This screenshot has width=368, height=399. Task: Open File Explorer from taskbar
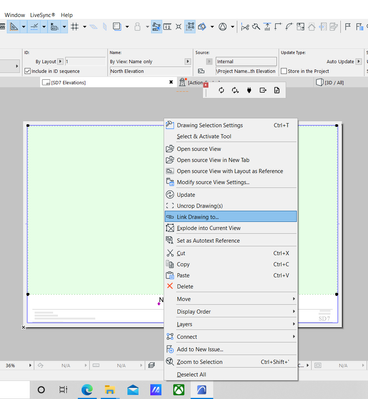[x=110, y=389]
